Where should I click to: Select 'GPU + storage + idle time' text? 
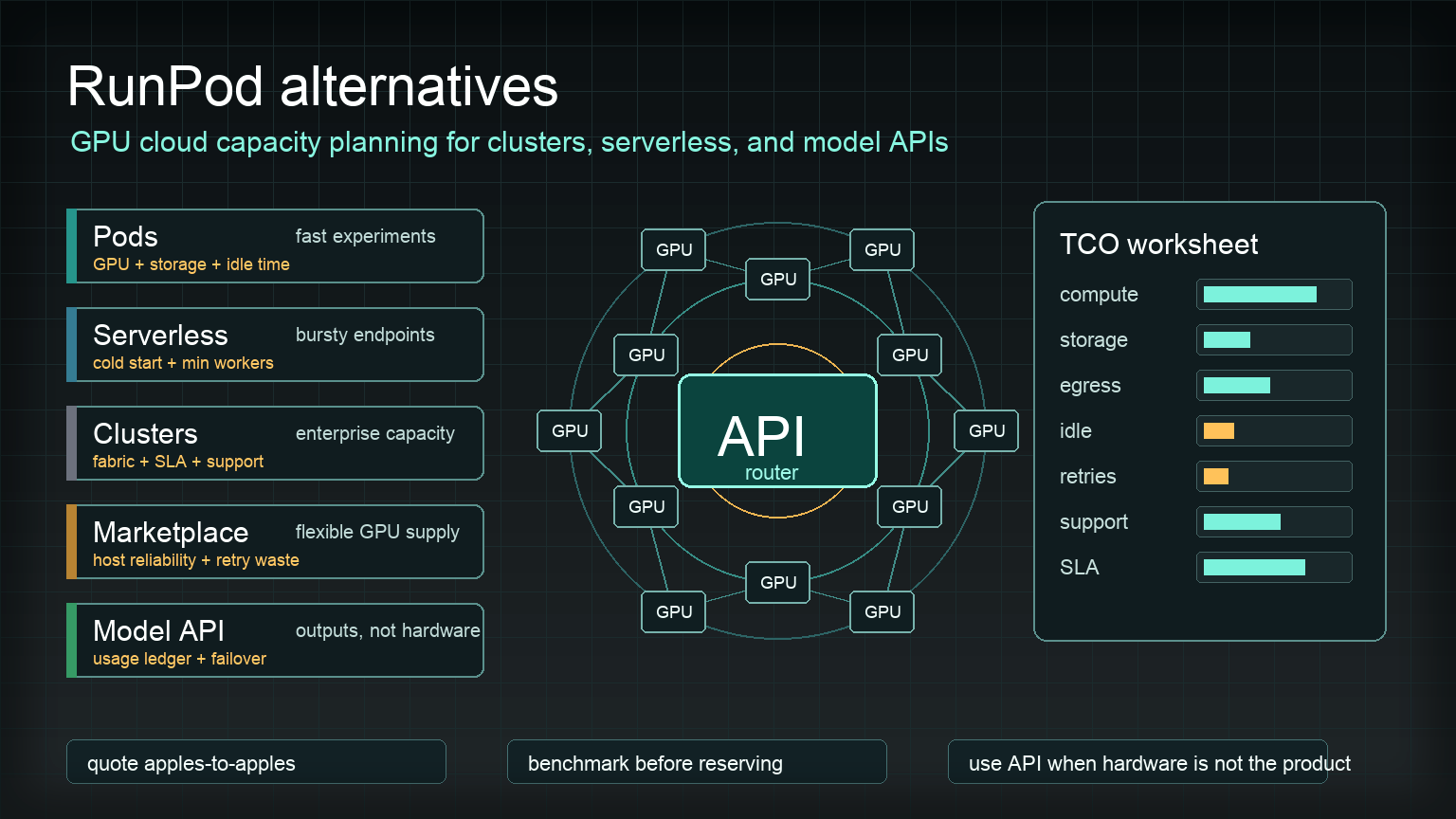191,264
